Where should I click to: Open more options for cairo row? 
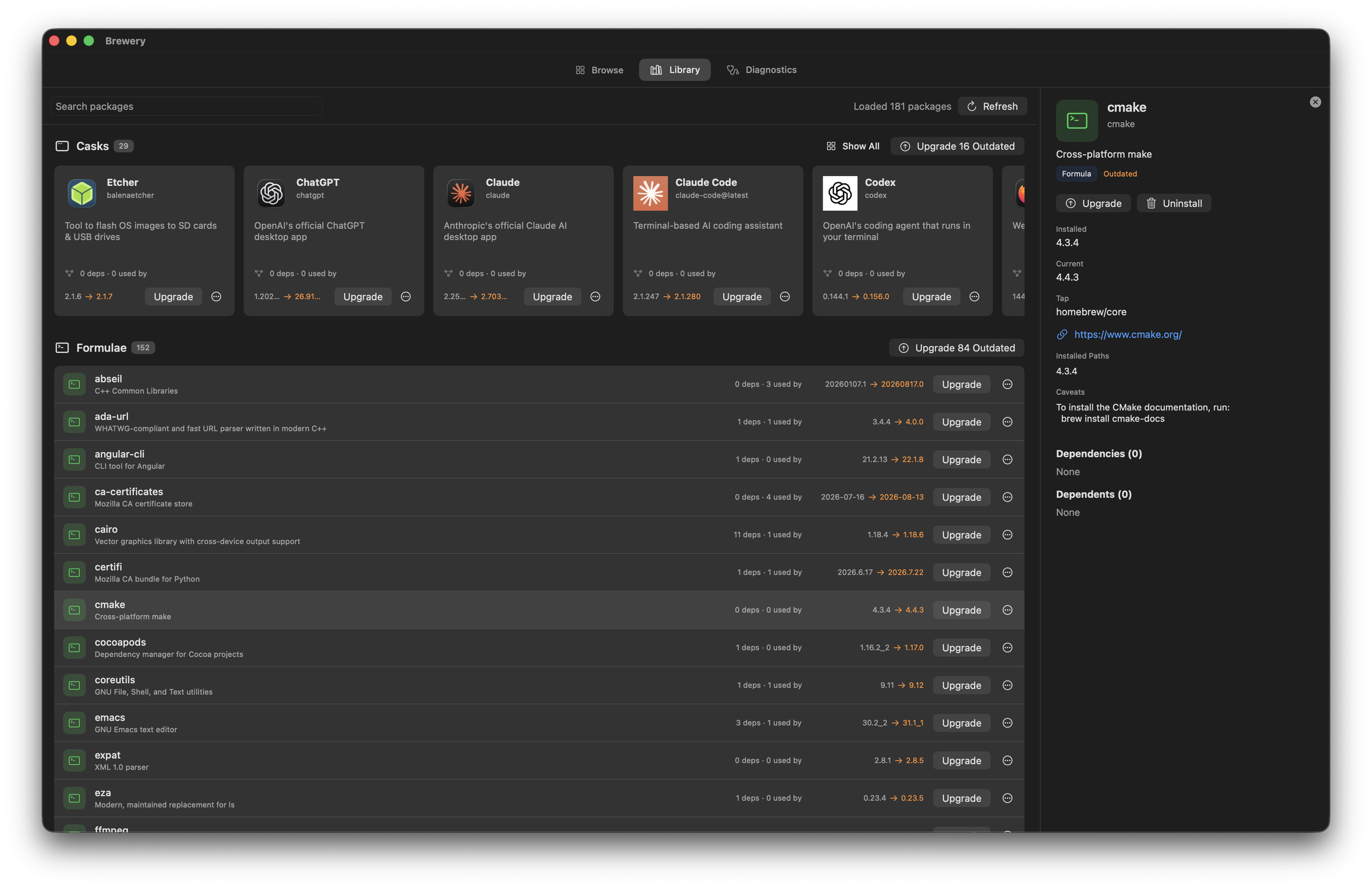click(1007, 535)
